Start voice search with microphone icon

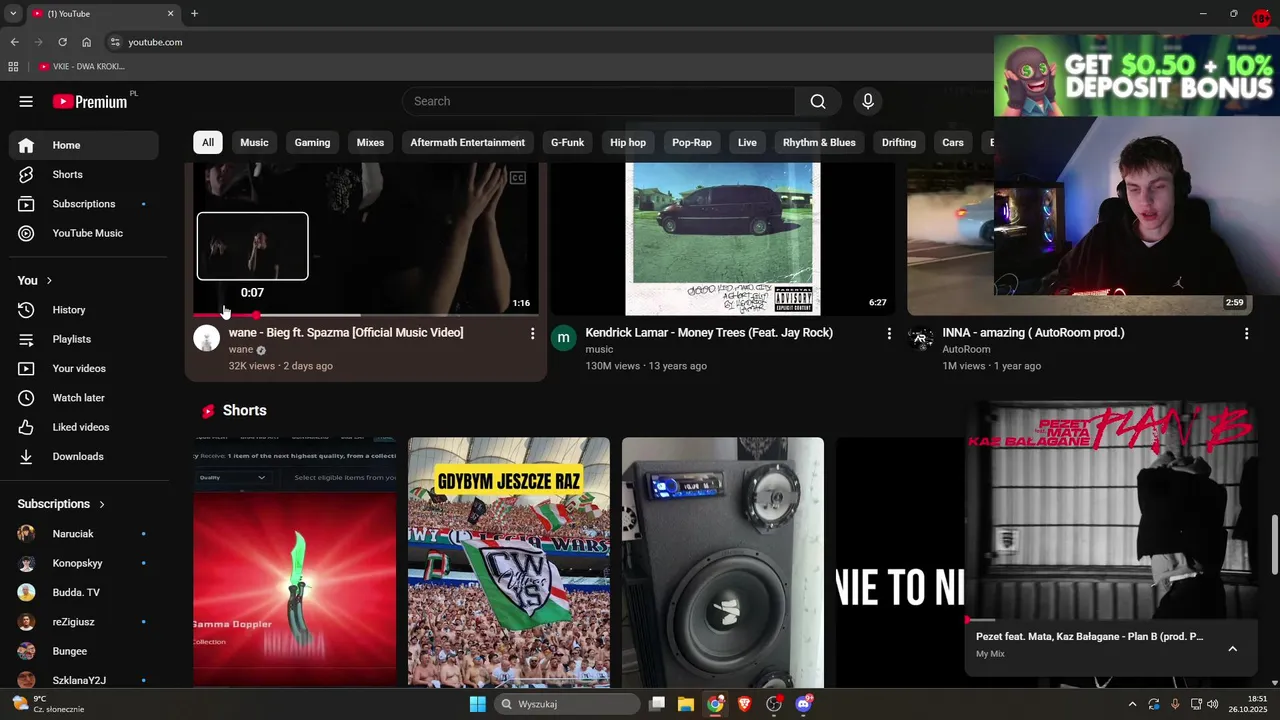[x=868, y=101]
